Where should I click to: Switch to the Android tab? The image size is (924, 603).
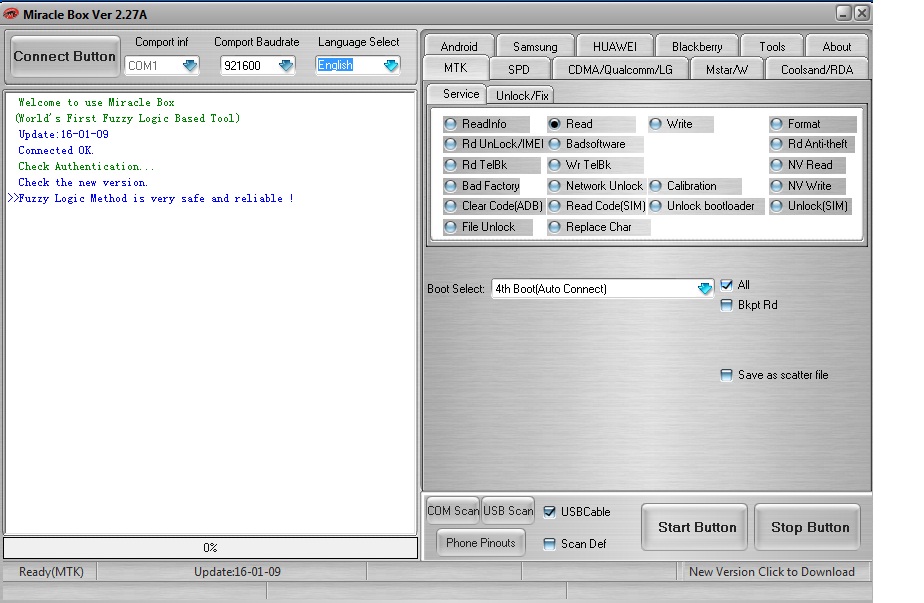tap(459, 47)
